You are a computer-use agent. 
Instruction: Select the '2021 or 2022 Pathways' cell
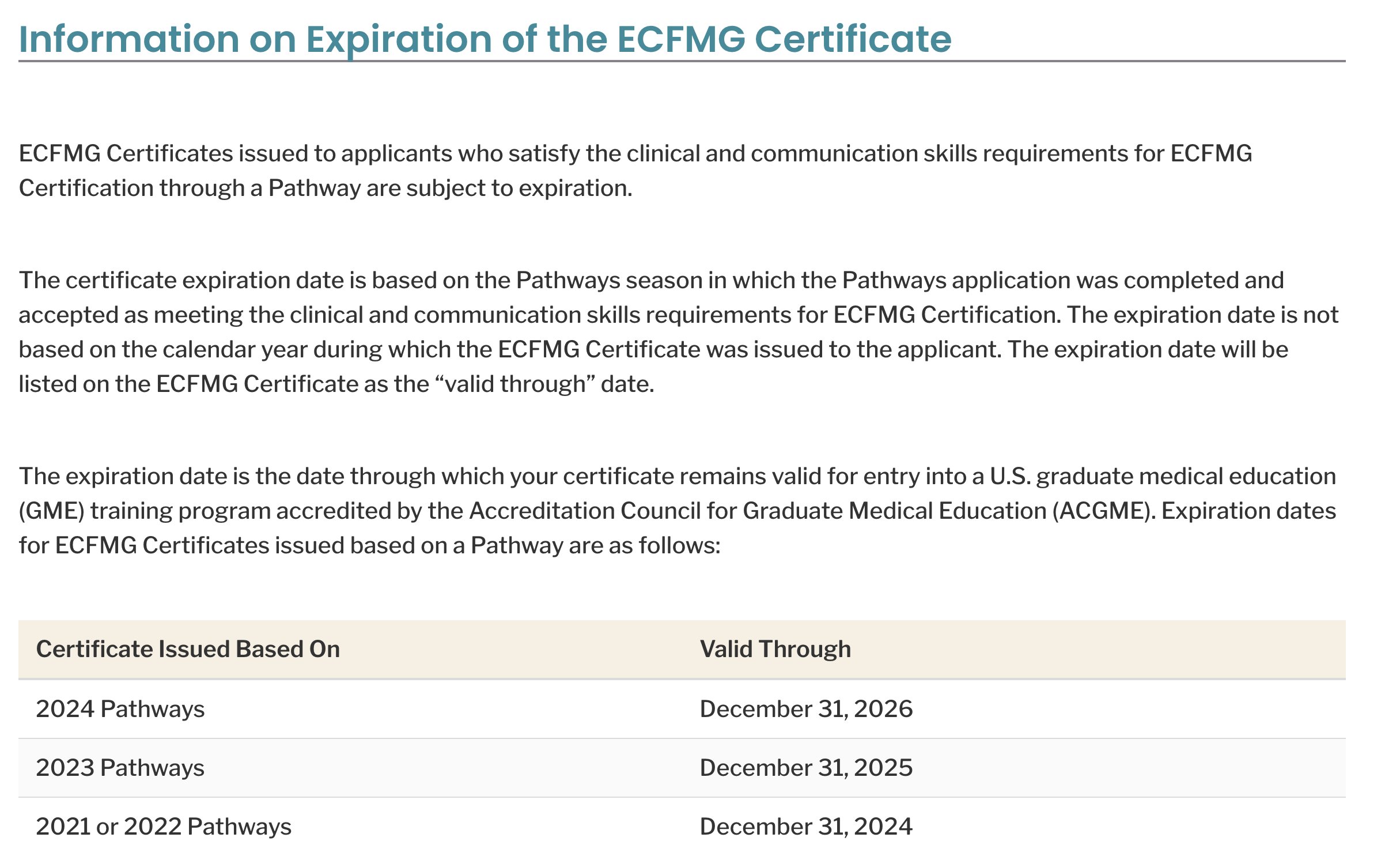coord(164,827)
